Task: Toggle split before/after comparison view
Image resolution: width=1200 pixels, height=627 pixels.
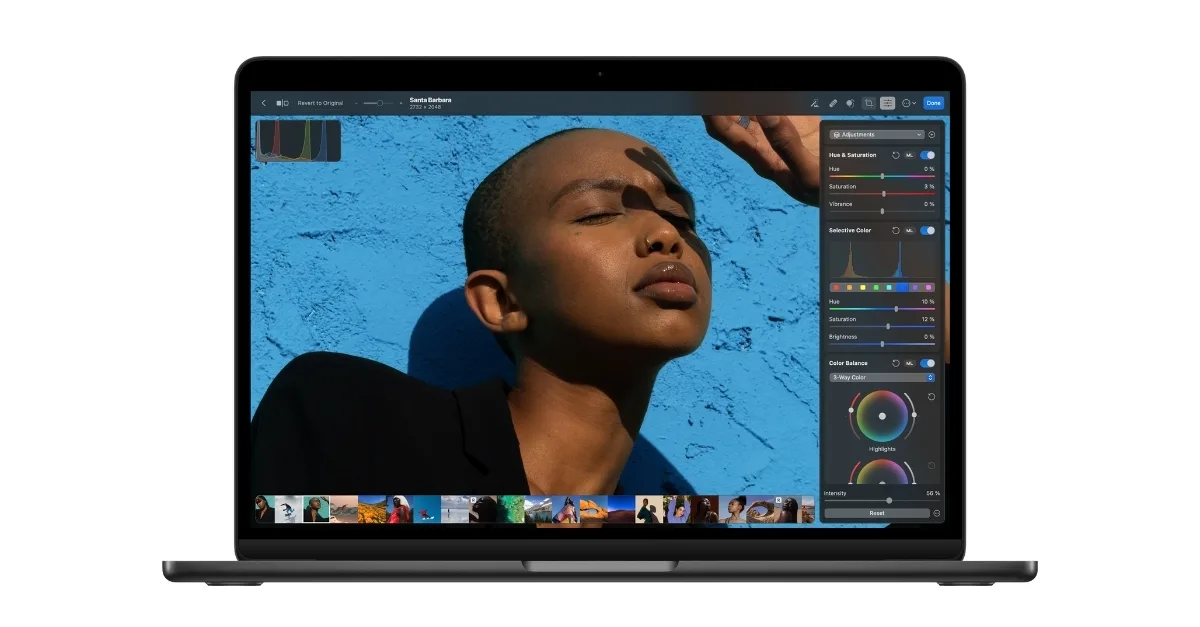Action: [x=282, y=103]
